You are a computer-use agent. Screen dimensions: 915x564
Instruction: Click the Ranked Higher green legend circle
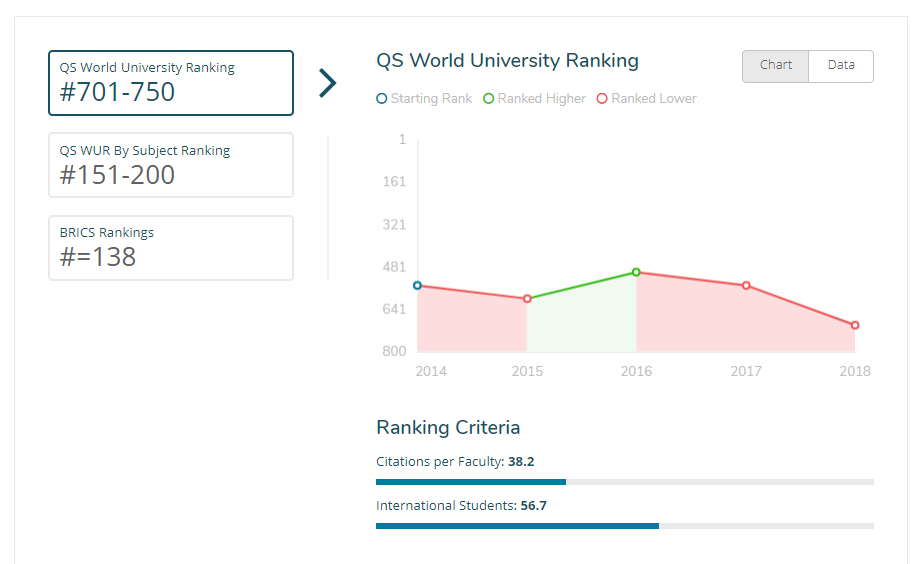pyautogui.click(x=488, y=99)
